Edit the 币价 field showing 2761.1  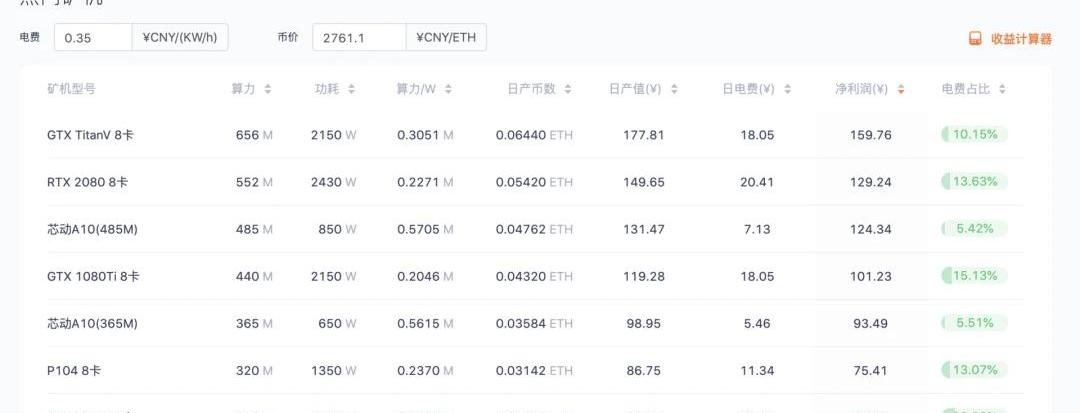[x=358, y=38]
